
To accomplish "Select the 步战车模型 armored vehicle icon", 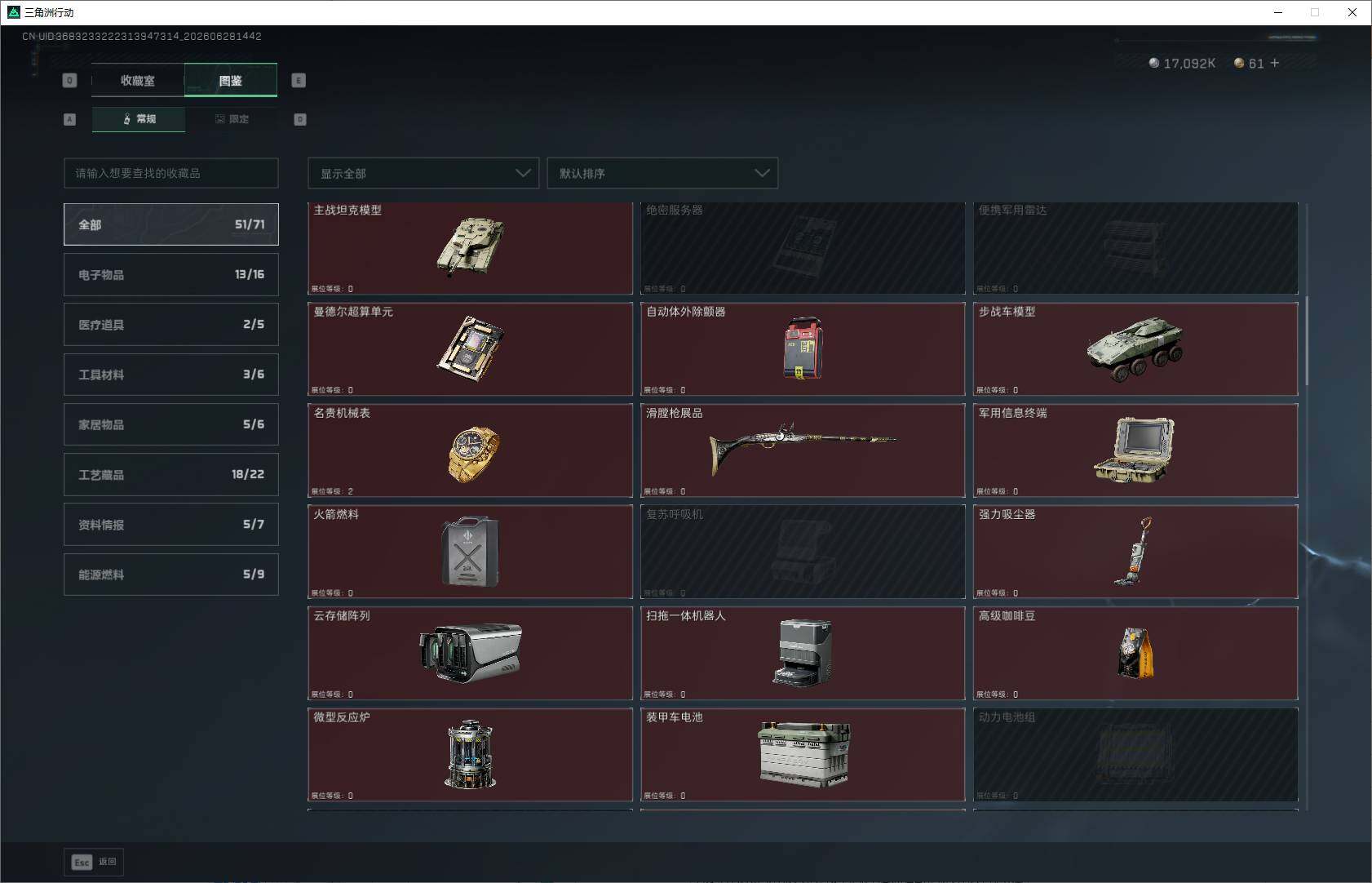I will pyautogui.click(x=1135, y=348).
